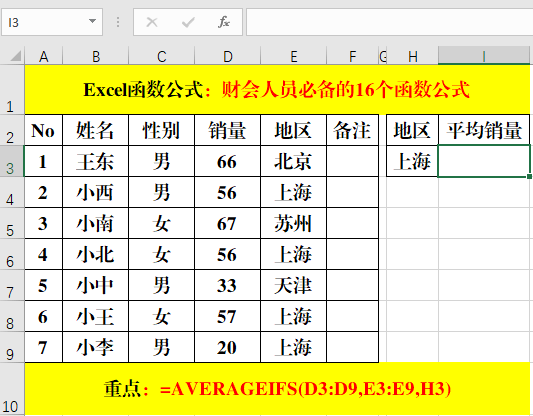Click the name cell 小李

[96, 347]
